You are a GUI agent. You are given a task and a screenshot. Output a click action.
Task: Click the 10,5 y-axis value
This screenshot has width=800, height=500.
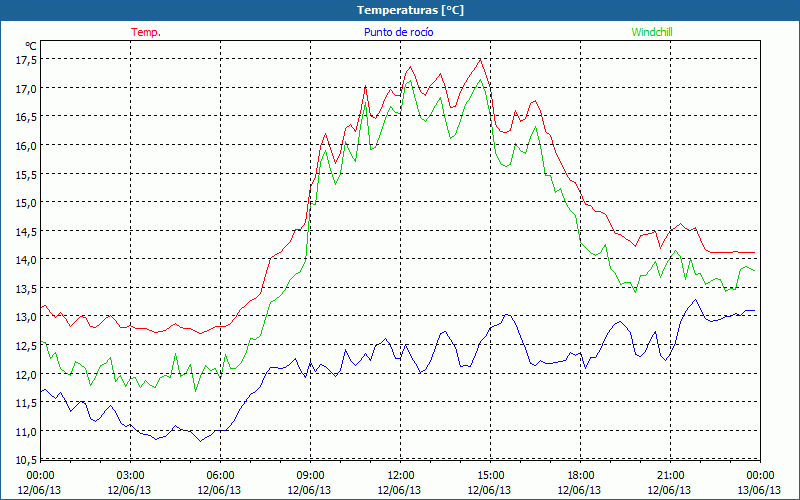pos(27,460)
